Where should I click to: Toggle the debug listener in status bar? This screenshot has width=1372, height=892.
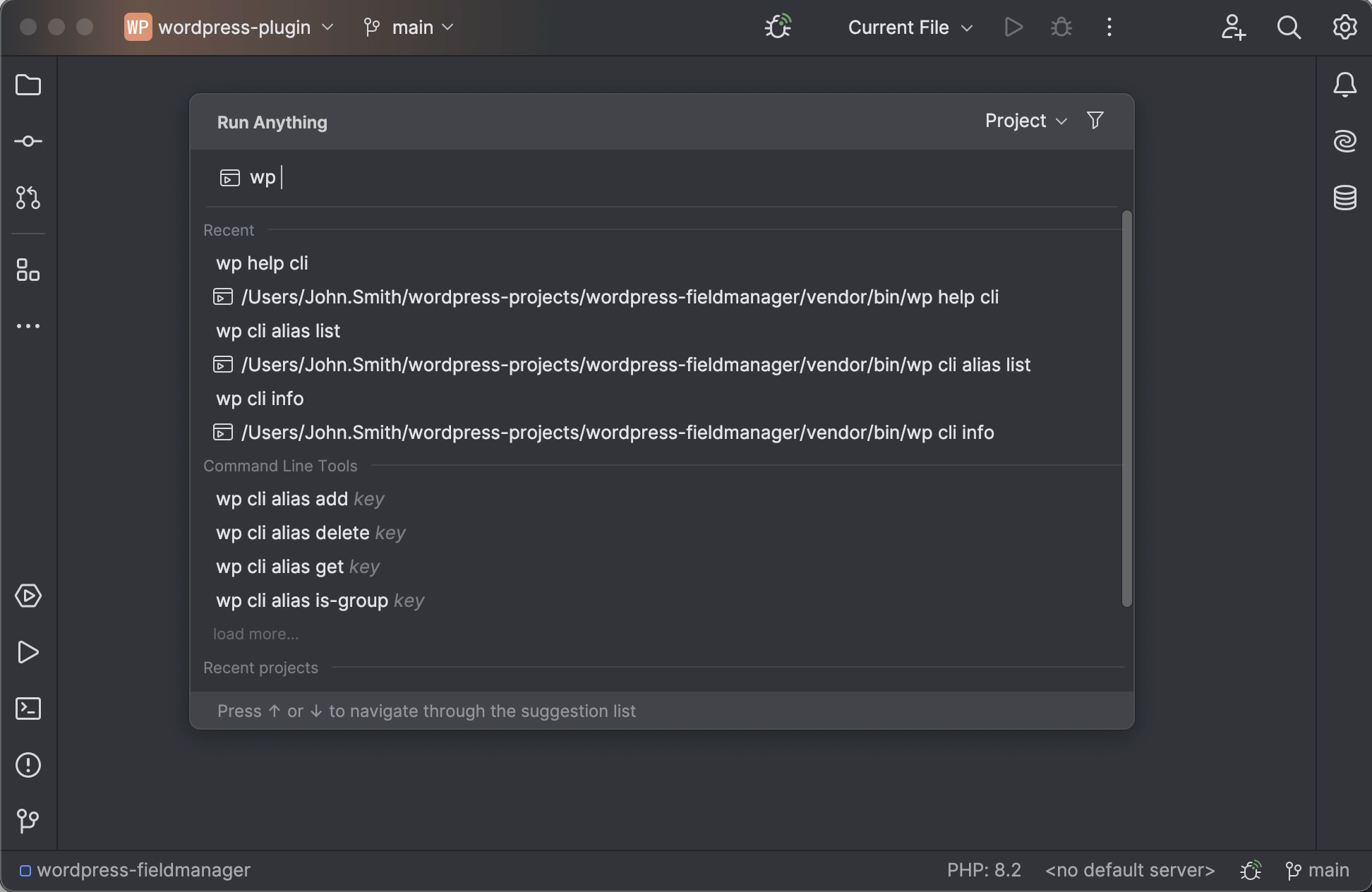point(1250,870)
